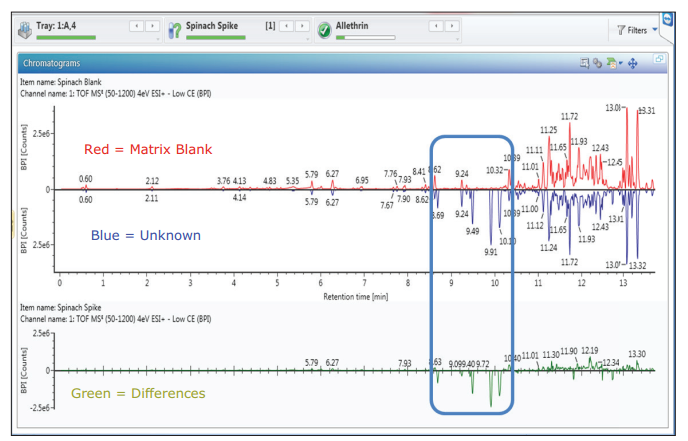This screenshot has width=688, height=441.
Task: Click the Tray: 1:A,4 label
Action: point(56,26)
